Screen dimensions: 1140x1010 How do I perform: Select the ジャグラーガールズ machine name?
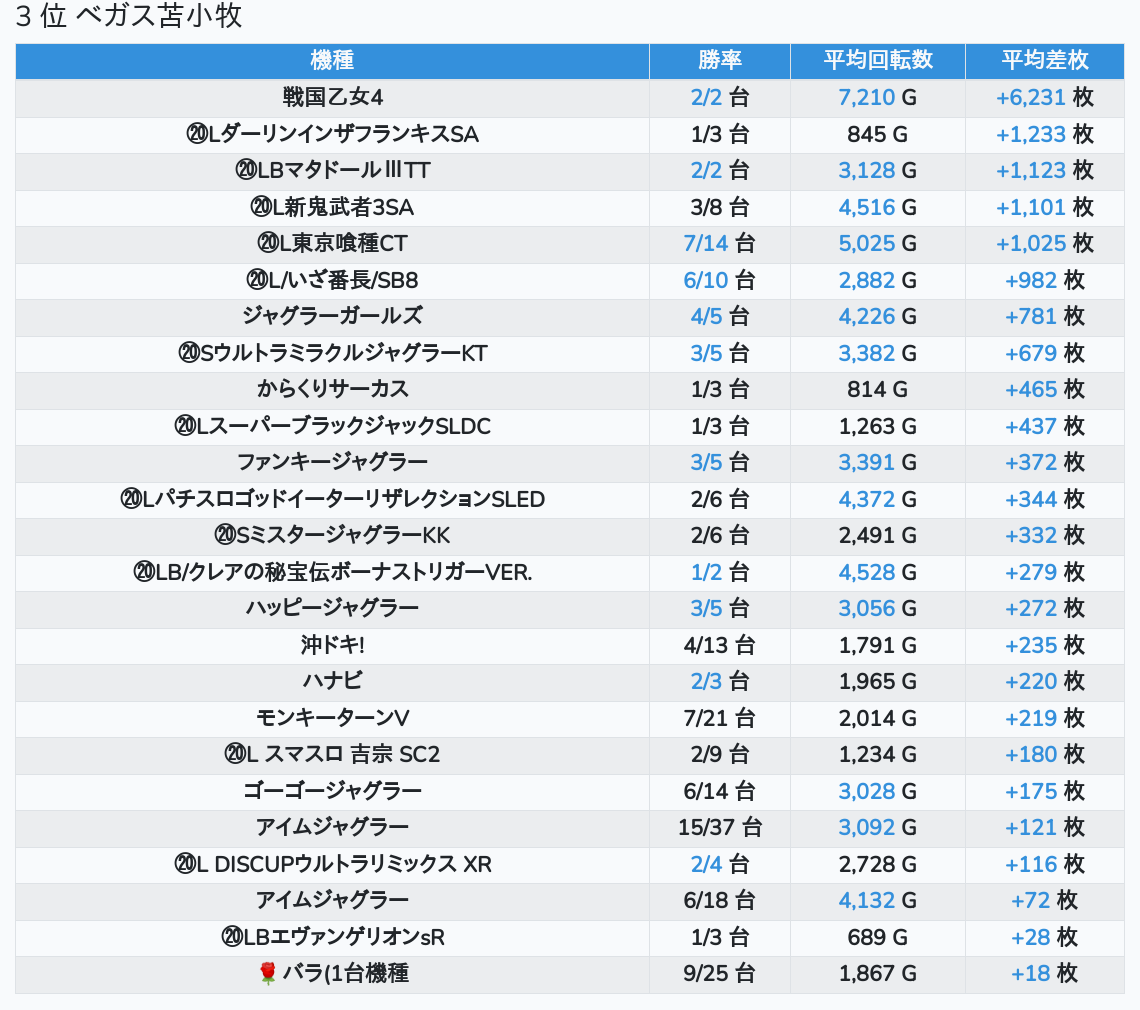point(332,316)
